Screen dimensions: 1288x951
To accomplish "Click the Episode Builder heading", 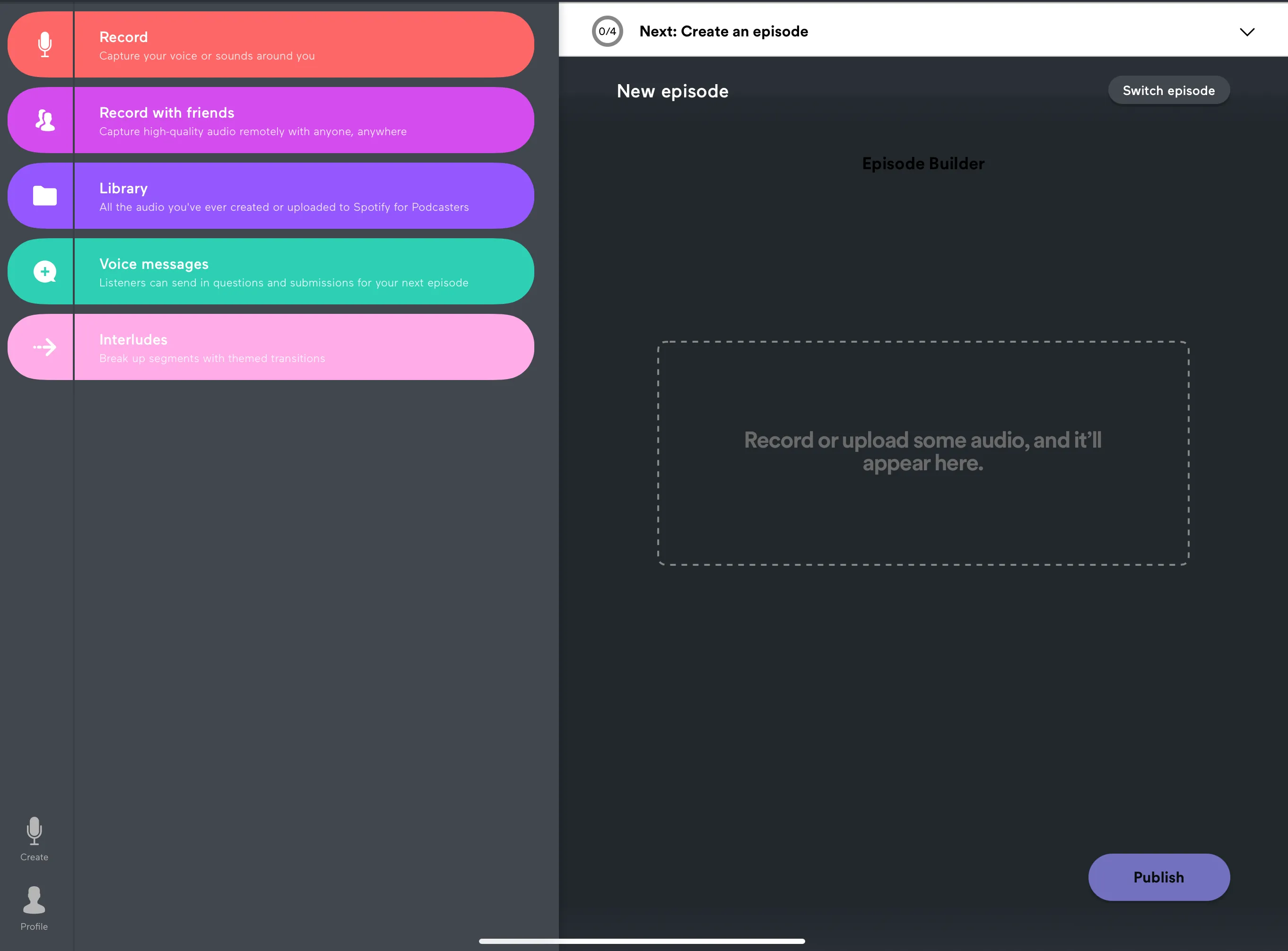I will [922, 164].
